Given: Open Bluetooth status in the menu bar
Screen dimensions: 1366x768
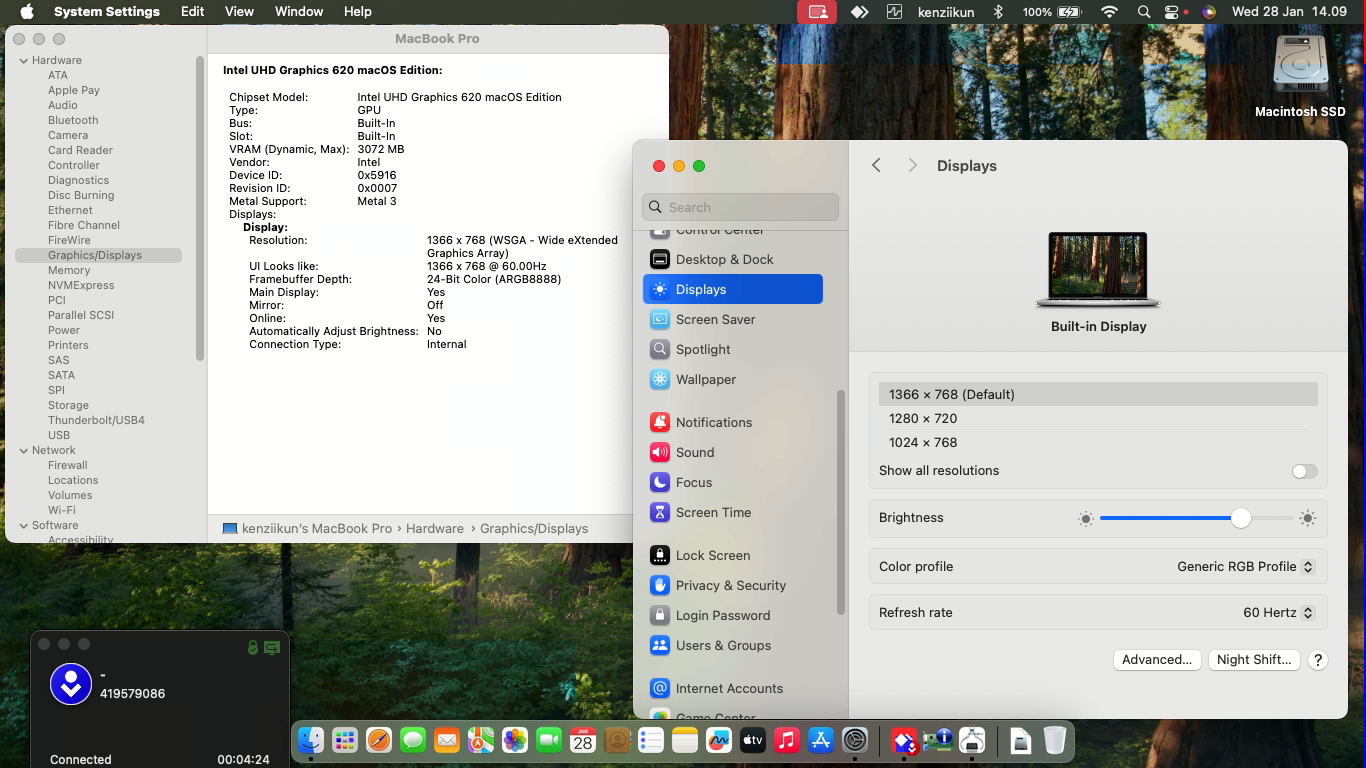Looking at the screenshot, I should point(997,12).
